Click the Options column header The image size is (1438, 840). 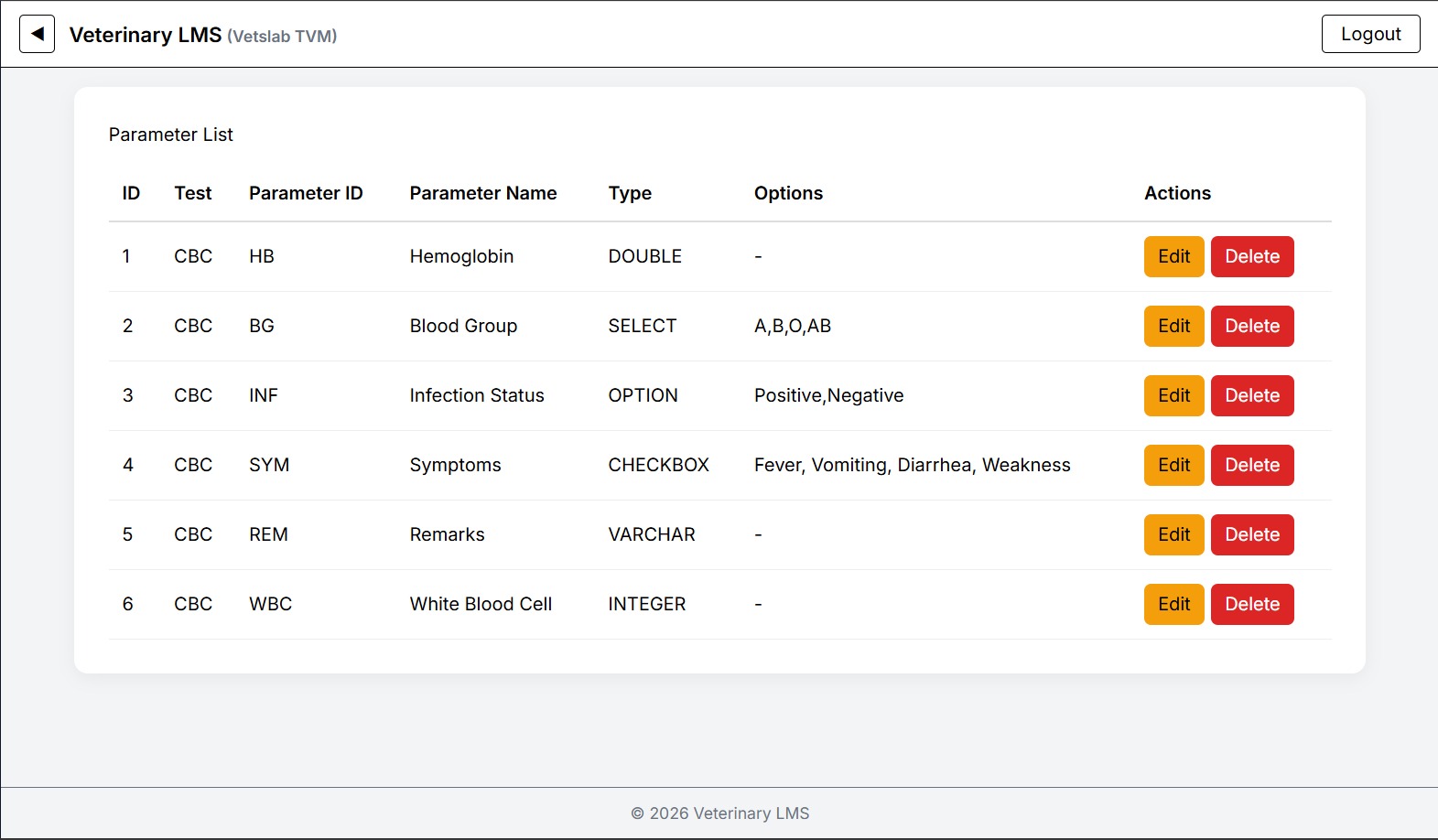(x=788, y=193)
